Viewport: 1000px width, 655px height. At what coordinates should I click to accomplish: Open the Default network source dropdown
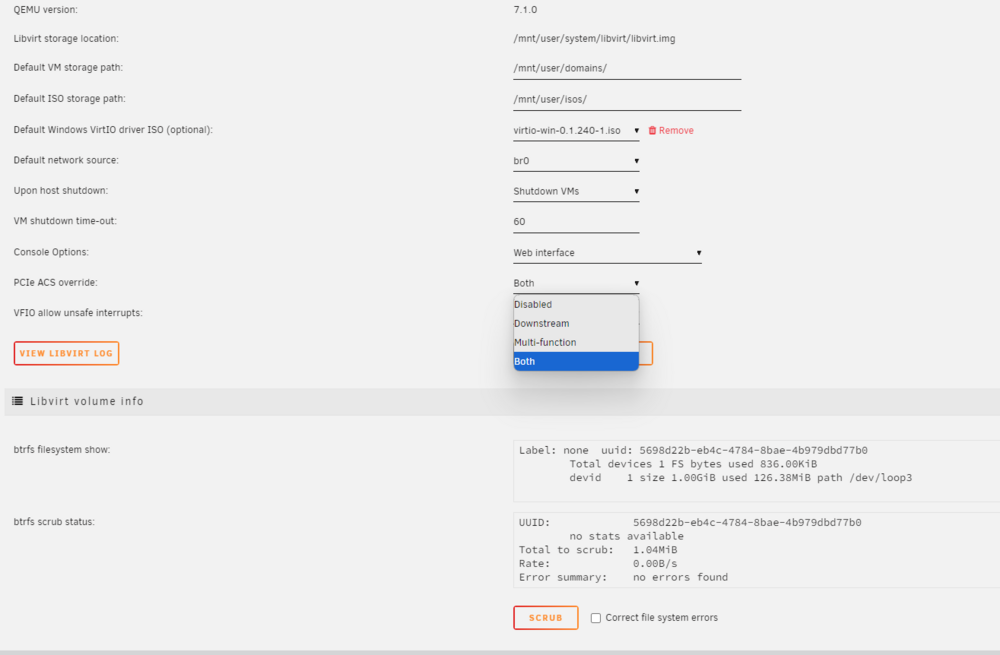tap(576, 161)
